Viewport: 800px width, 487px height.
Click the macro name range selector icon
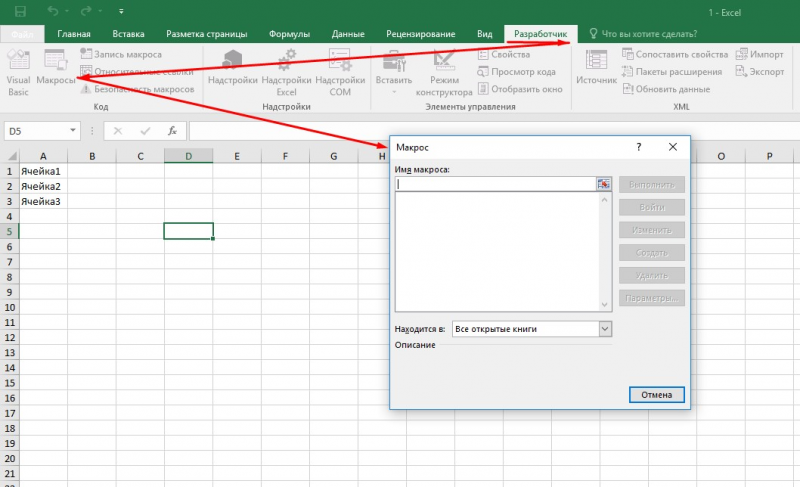pos(604,184)
